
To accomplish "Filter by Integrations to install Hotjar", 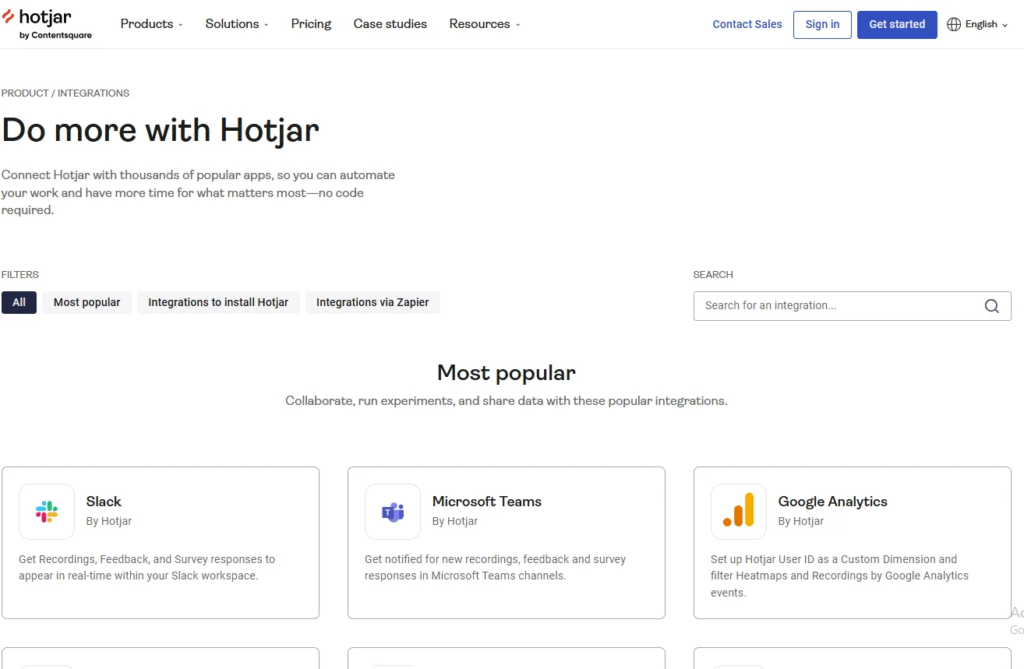I will coord(218,302).
